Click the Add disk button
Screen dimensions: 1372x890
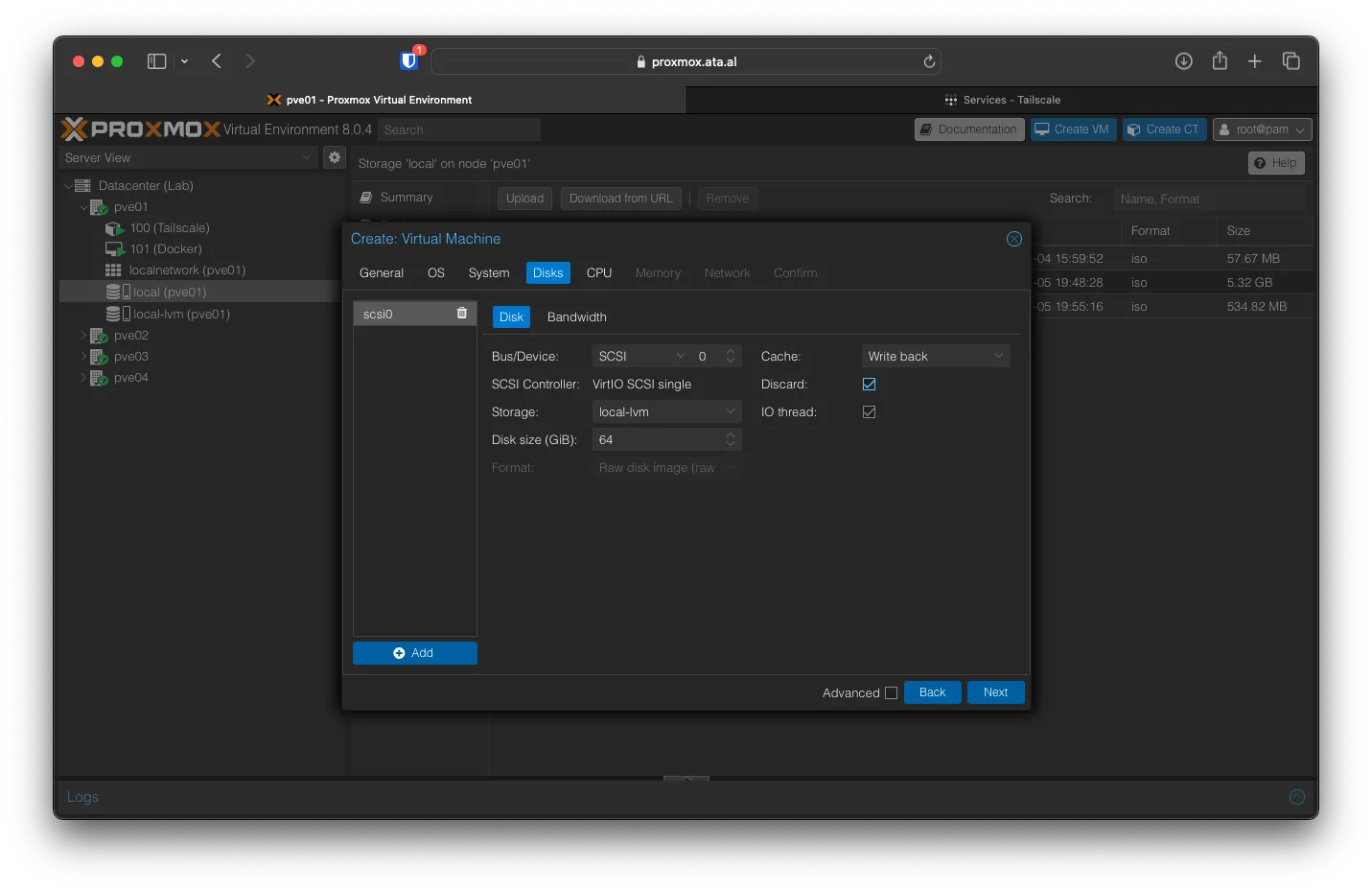tap(415, 653)
